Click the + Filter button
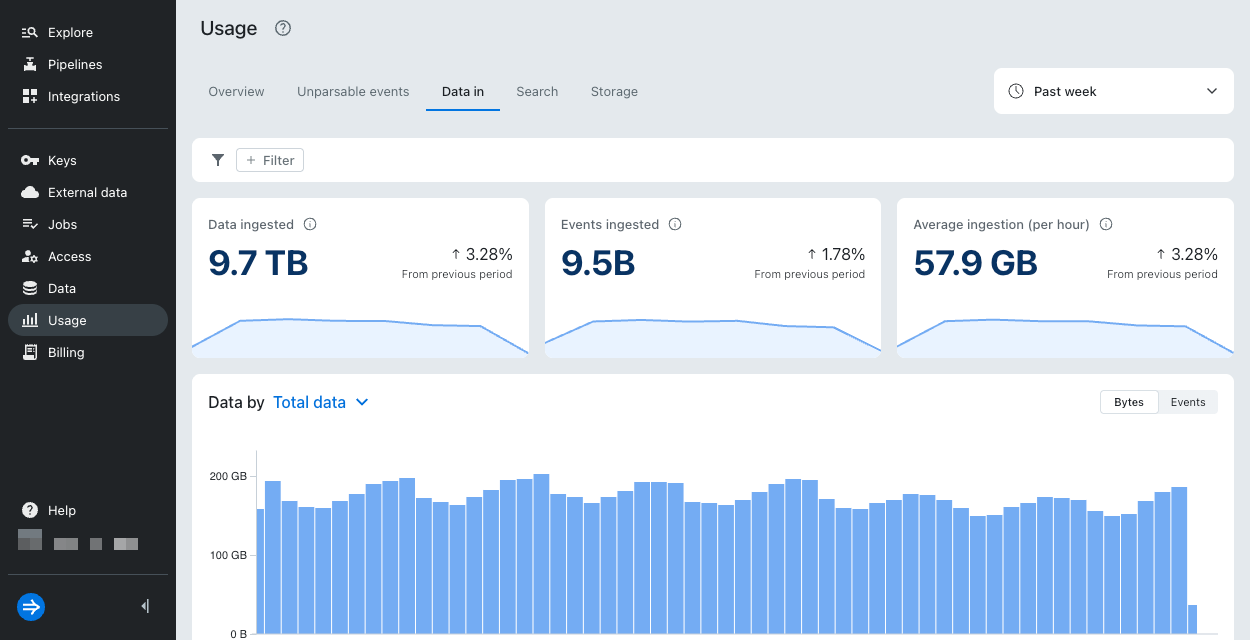This screenshot has width=1250, height=640. (x=270, y=160)
